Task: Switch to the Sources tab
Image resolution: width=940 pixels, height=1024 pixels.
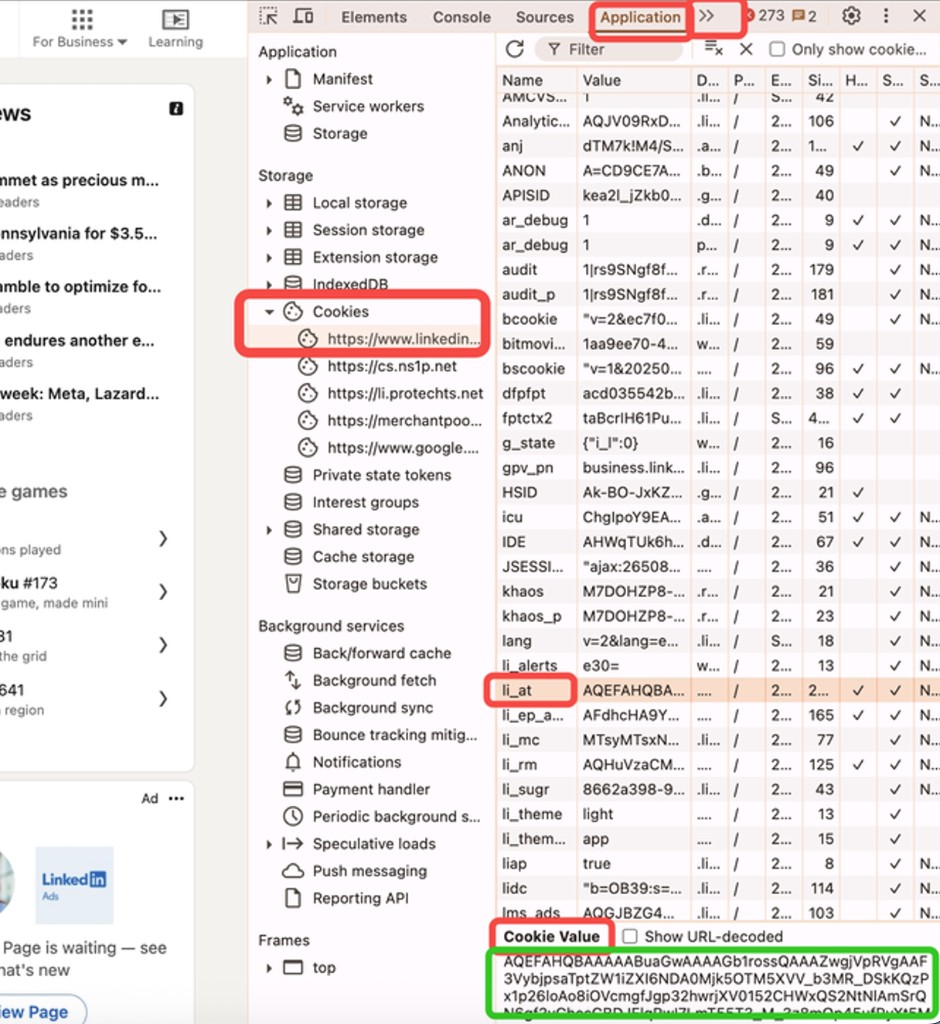Action: pos(544,17)
